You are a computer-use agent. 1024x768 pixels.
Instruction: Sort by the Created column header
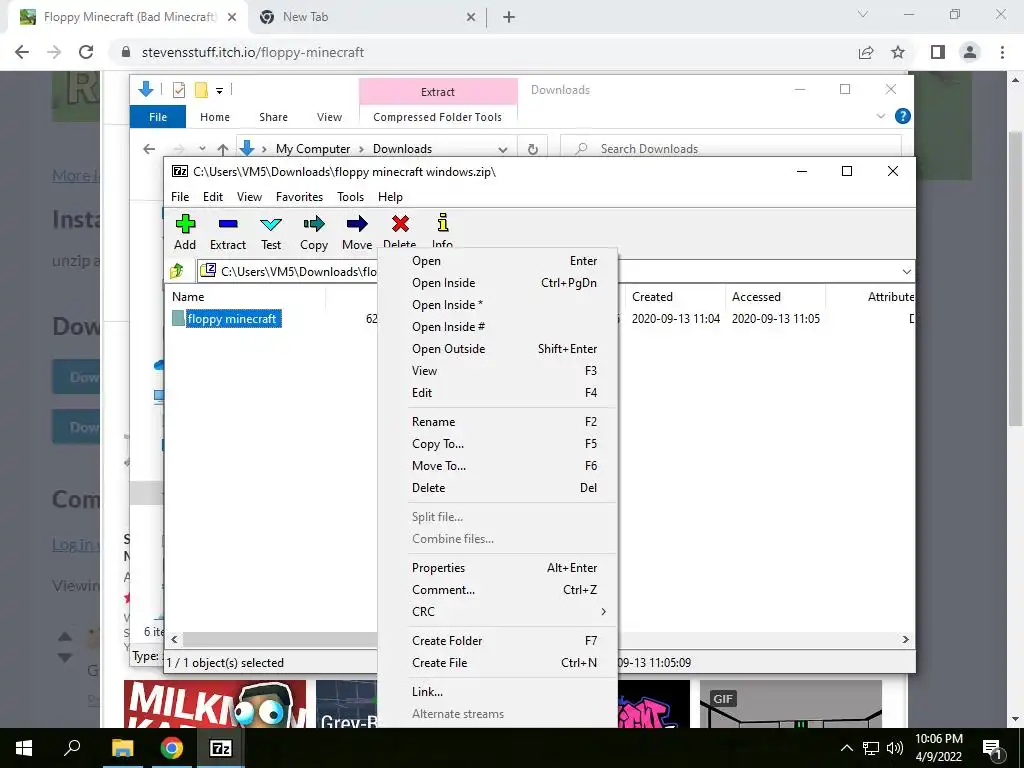(x=675, y=296)
